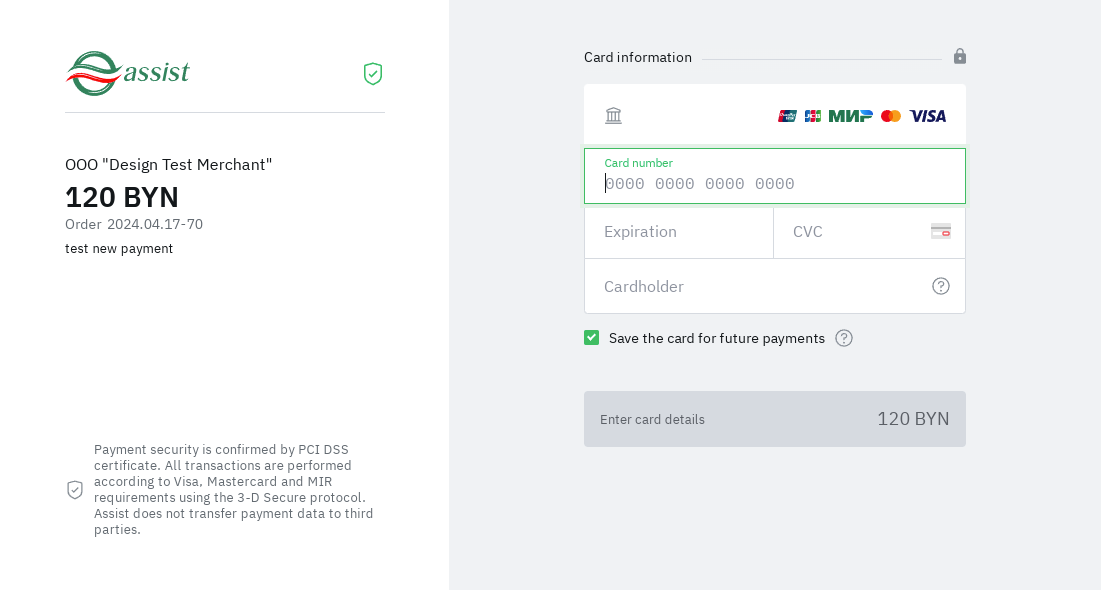Open the Cardholder help question mark
The width and height of the screenshot is (1101, 590).
(941, 286)
